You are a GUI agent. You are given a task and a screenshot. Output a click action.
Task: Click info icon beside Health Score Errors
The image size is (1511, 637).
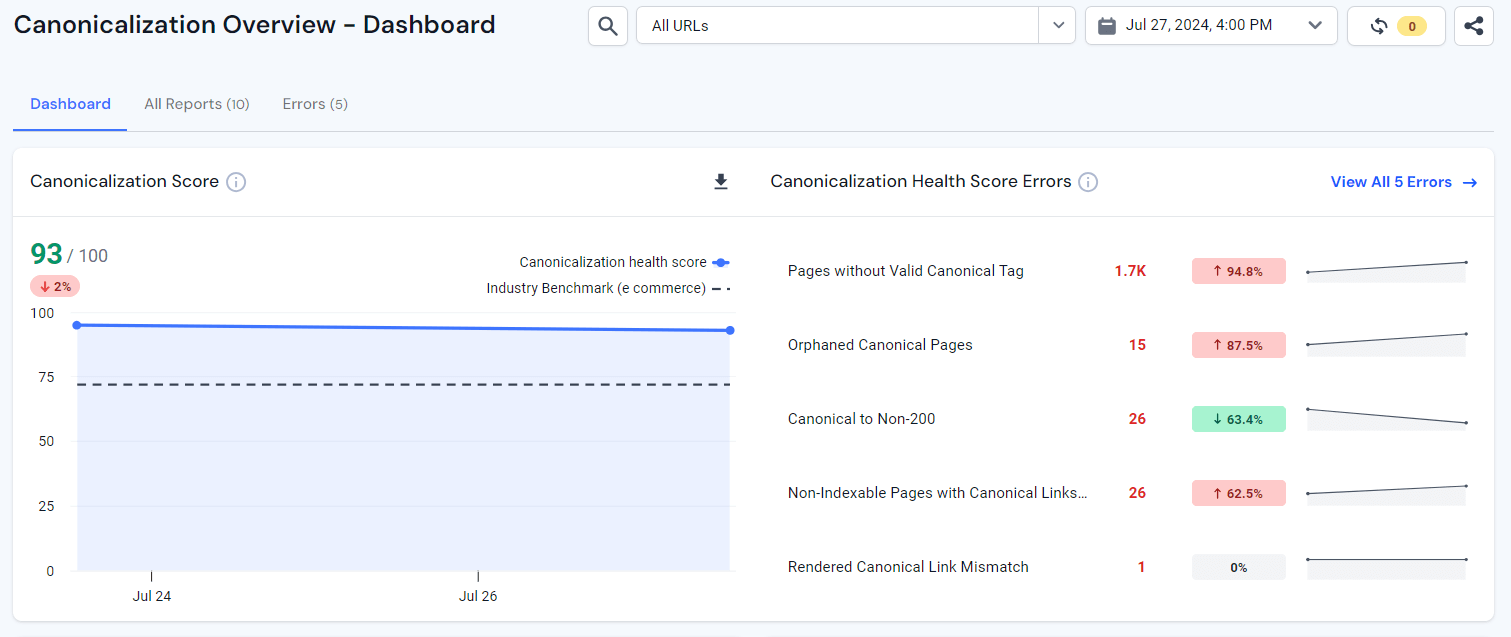pyautogui.click(x=1088, y=182)
